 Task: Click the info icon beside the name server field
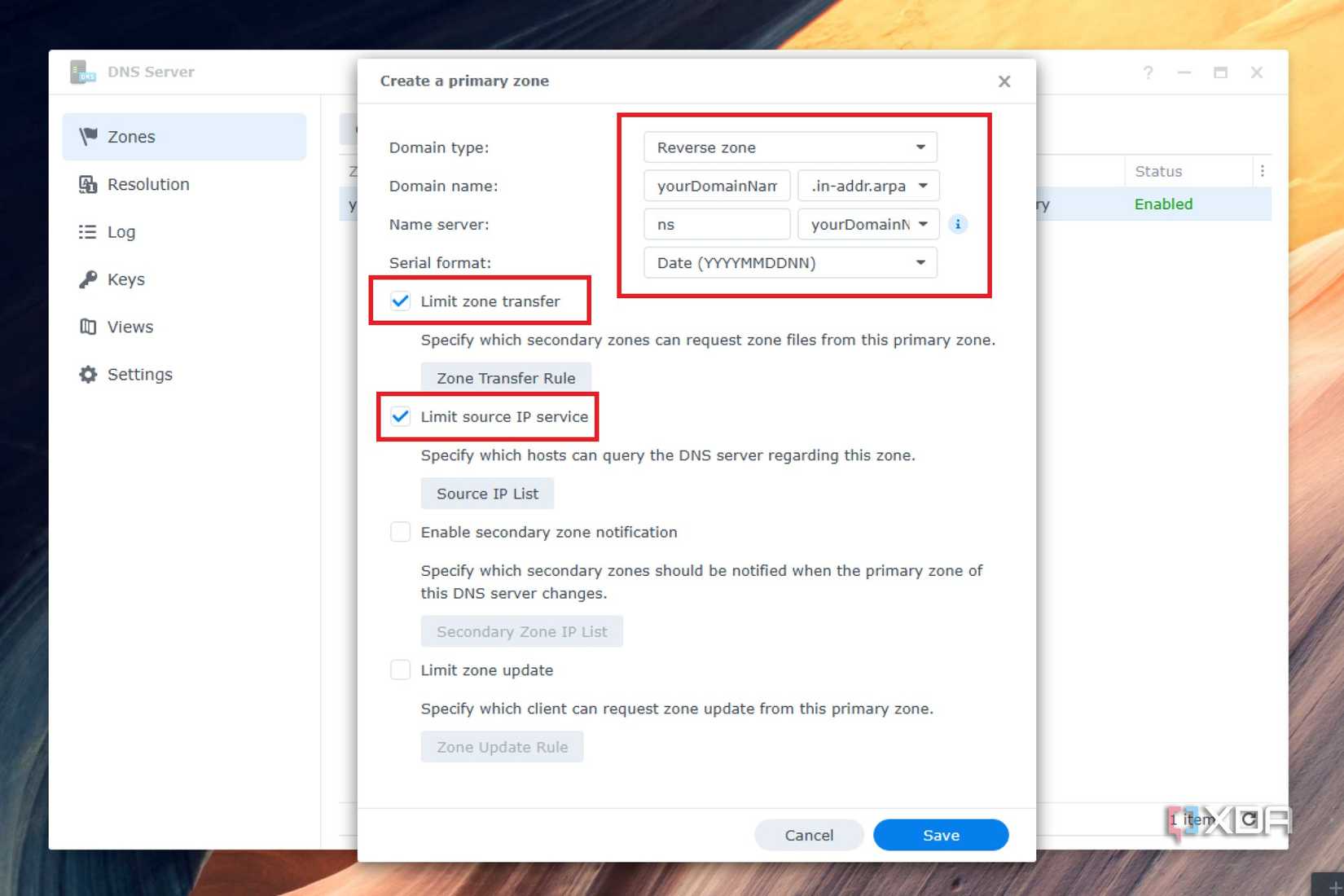[x=958, y=224]
